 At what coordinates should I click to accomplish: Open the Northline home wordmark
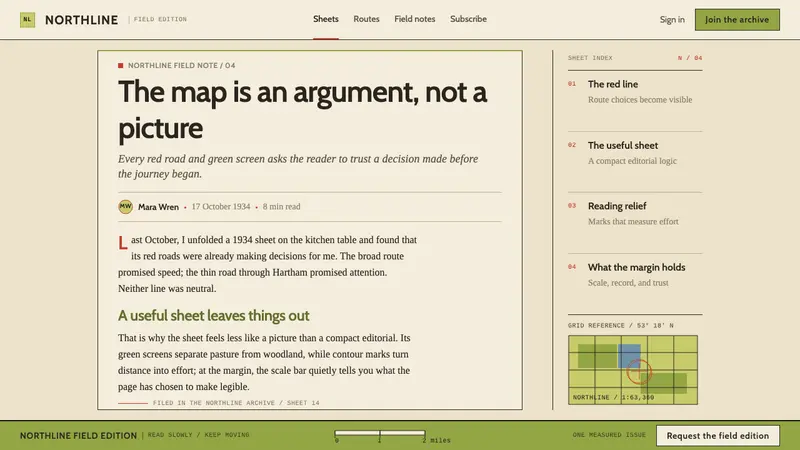82,20
